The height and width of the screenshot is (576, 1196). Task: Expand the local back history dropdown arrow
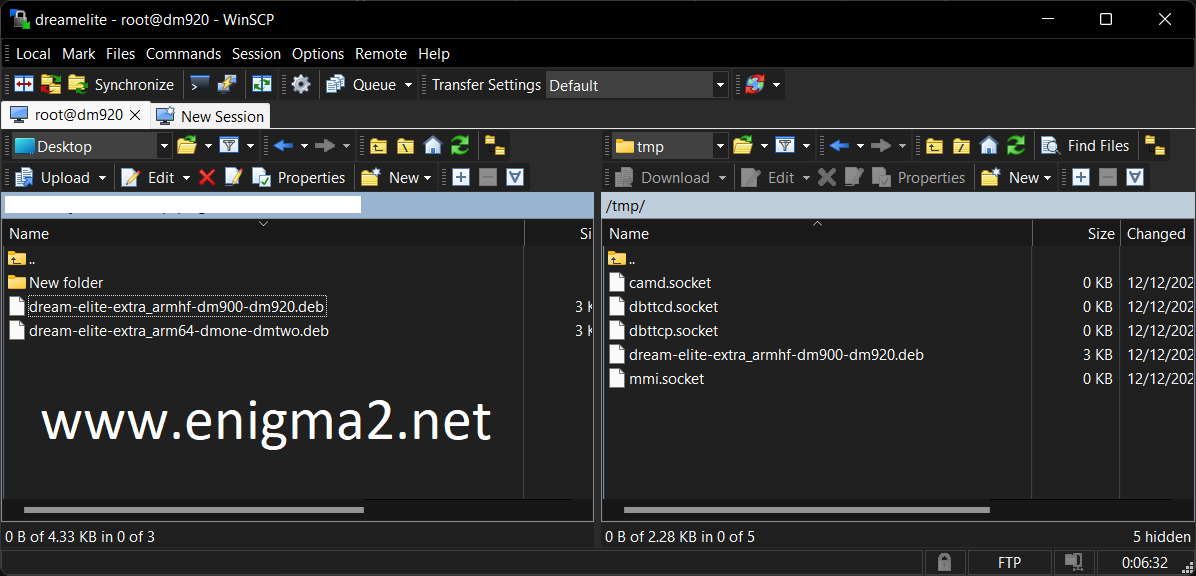(x=304, y=146)
